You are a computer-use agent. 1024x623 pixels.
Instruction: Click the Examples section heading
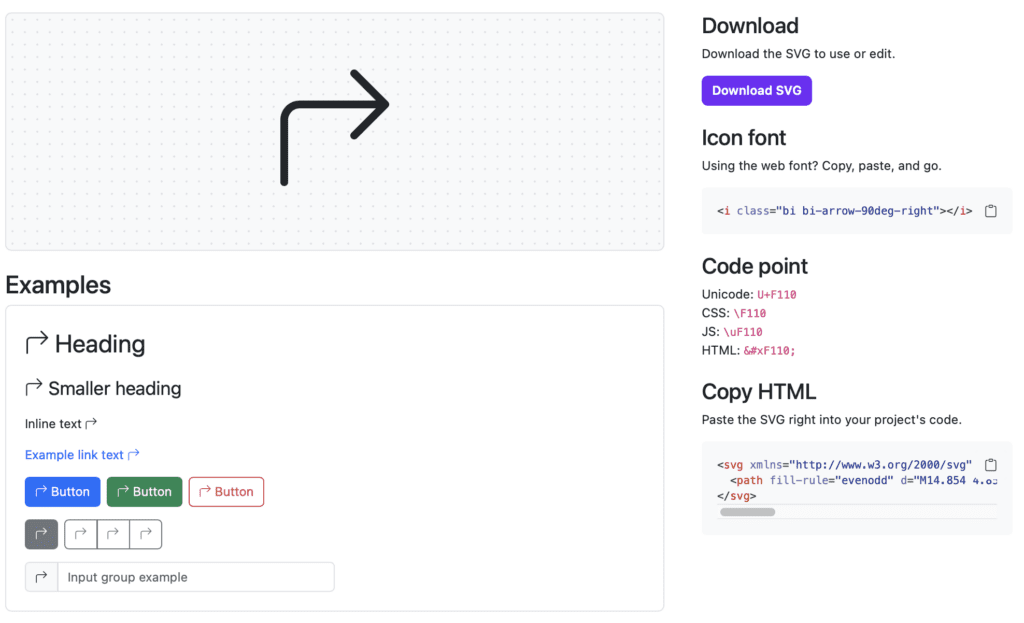pos(58,285)
